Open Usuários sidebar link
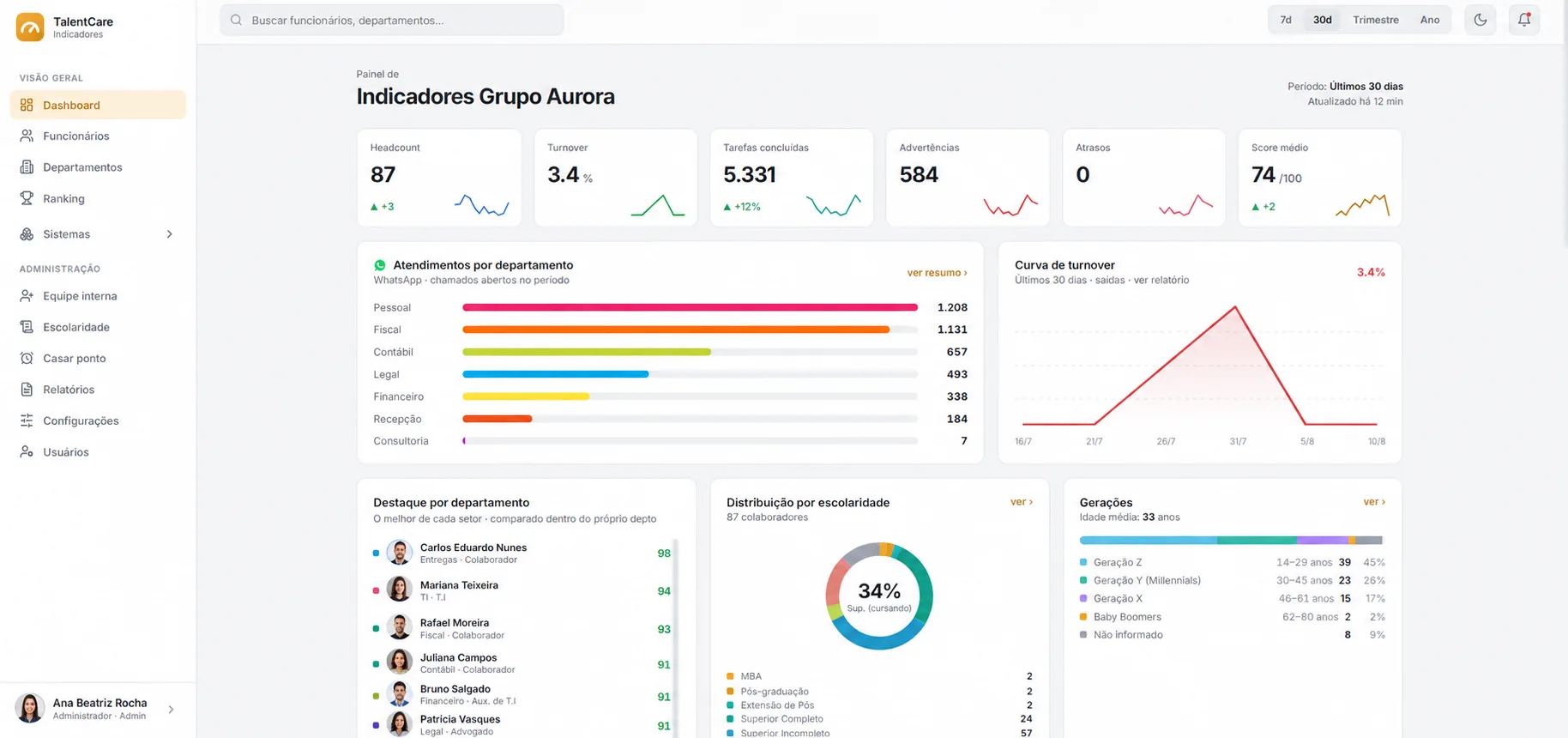This screenshot has width=1568, height=738. 98,452
